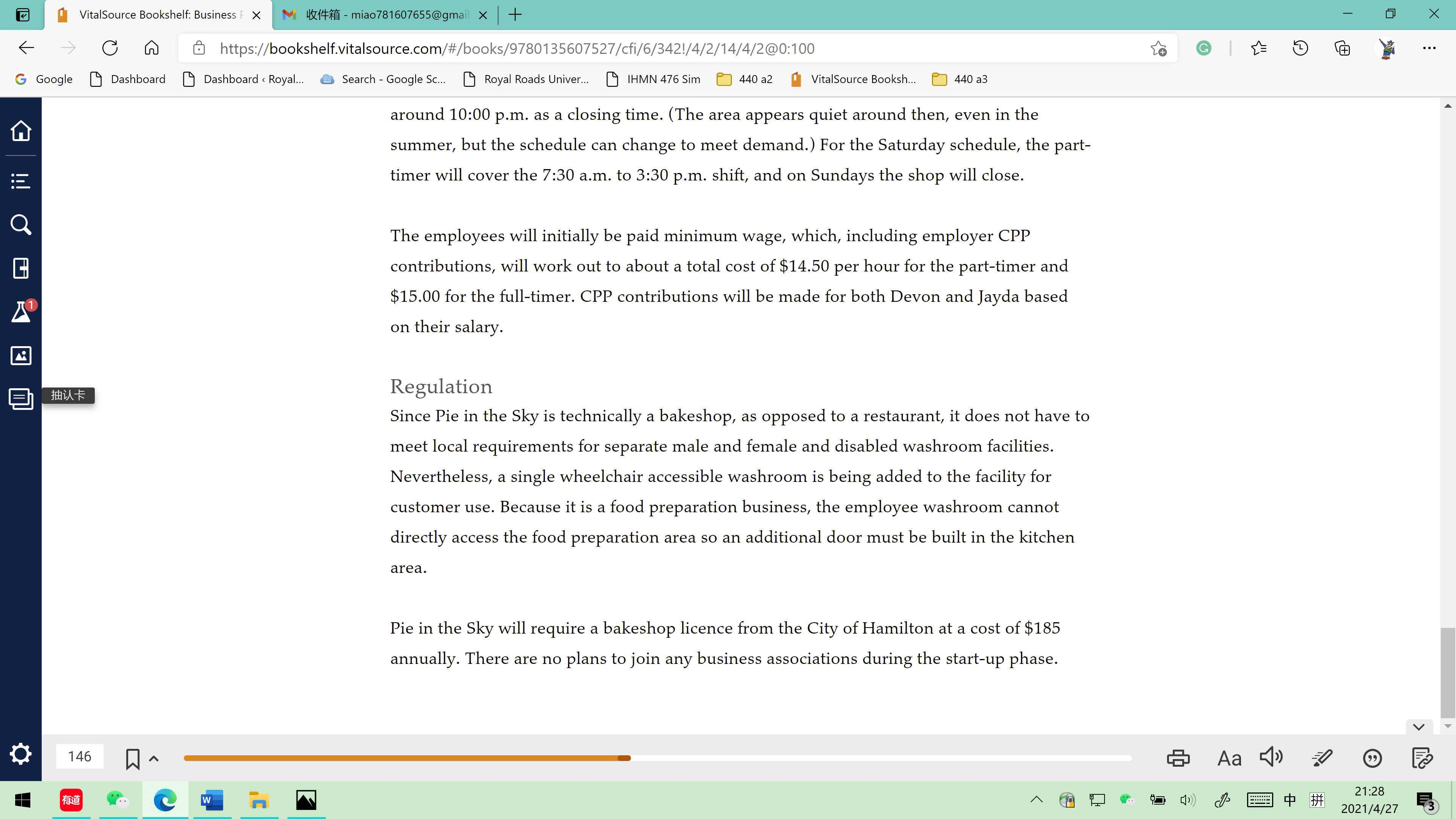Open the Favorites list icon

[1259, 49]
